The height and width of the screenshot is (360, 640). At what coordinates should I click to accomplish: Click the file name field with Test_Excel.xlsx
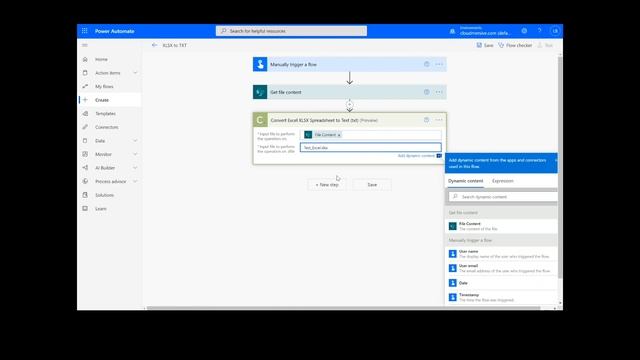click(x=371, y=147)
